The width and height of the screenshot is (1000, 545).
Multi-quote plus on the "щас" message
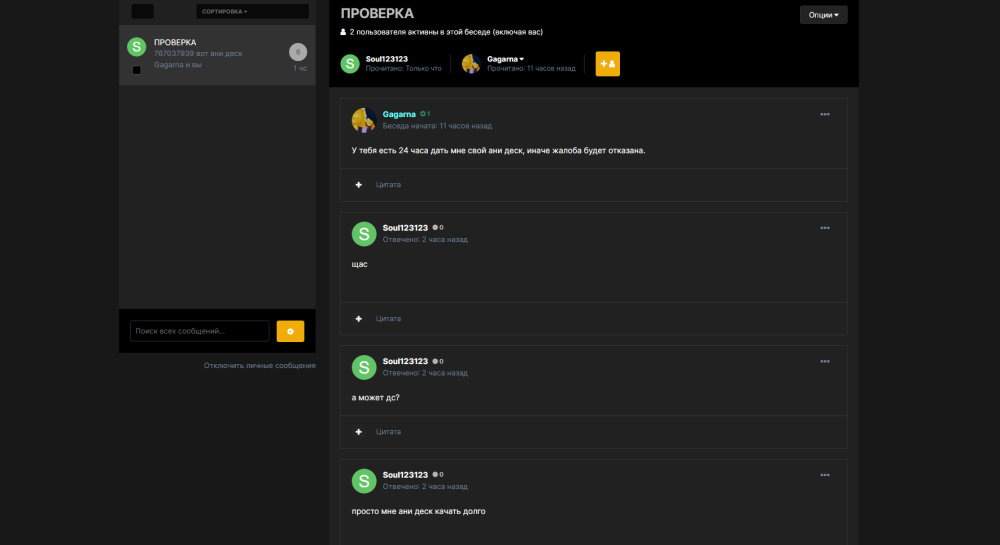358,319
